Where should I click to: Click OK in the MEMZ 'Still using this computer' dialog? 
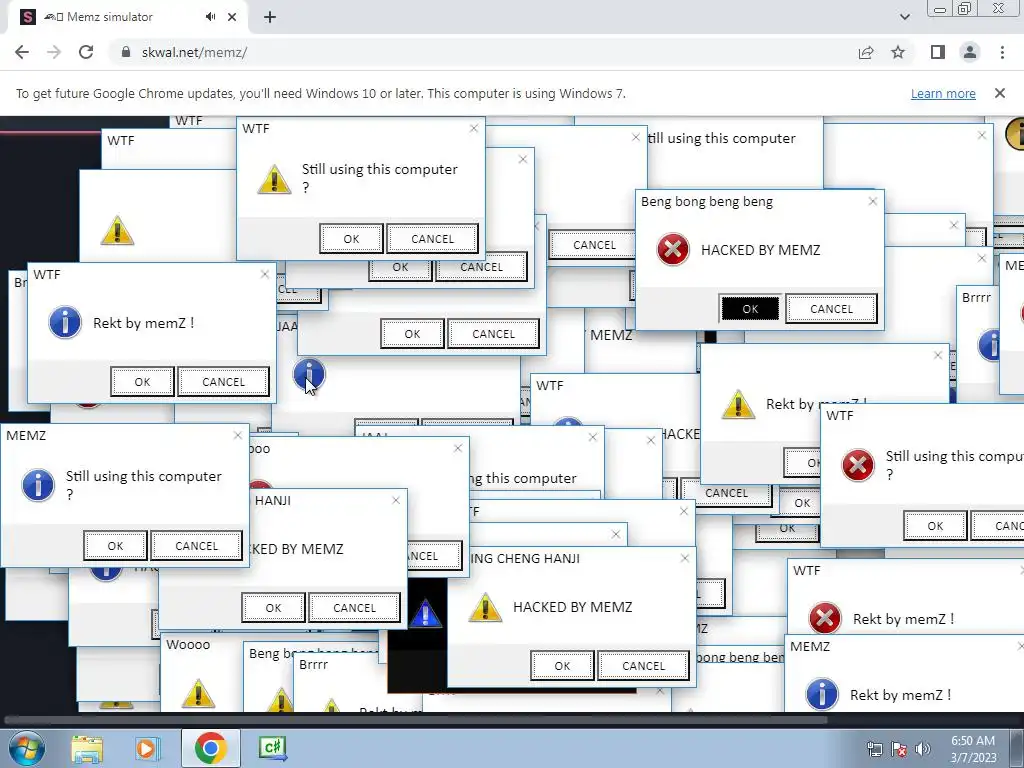coord(115,546)
